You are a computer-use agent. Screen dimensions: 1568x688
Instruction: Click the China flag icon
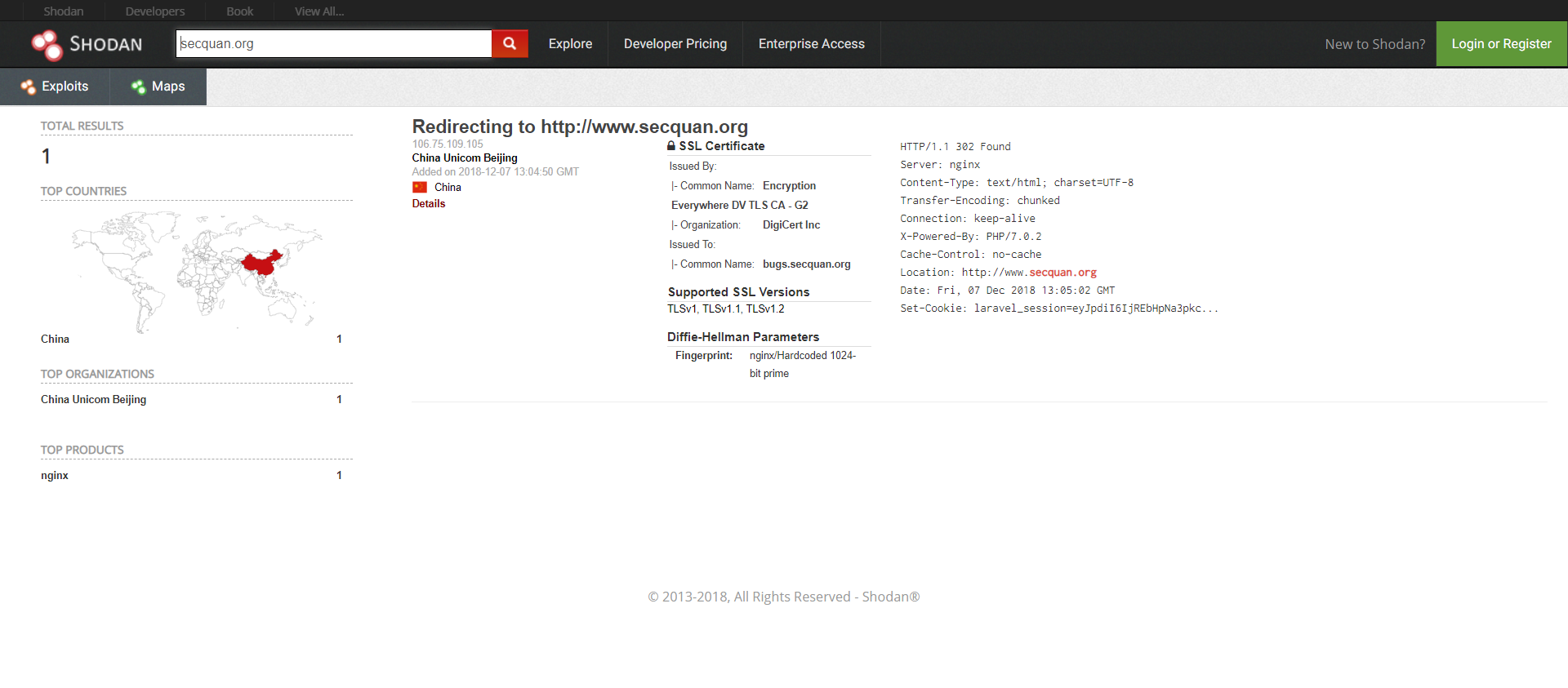pos(420,188)
